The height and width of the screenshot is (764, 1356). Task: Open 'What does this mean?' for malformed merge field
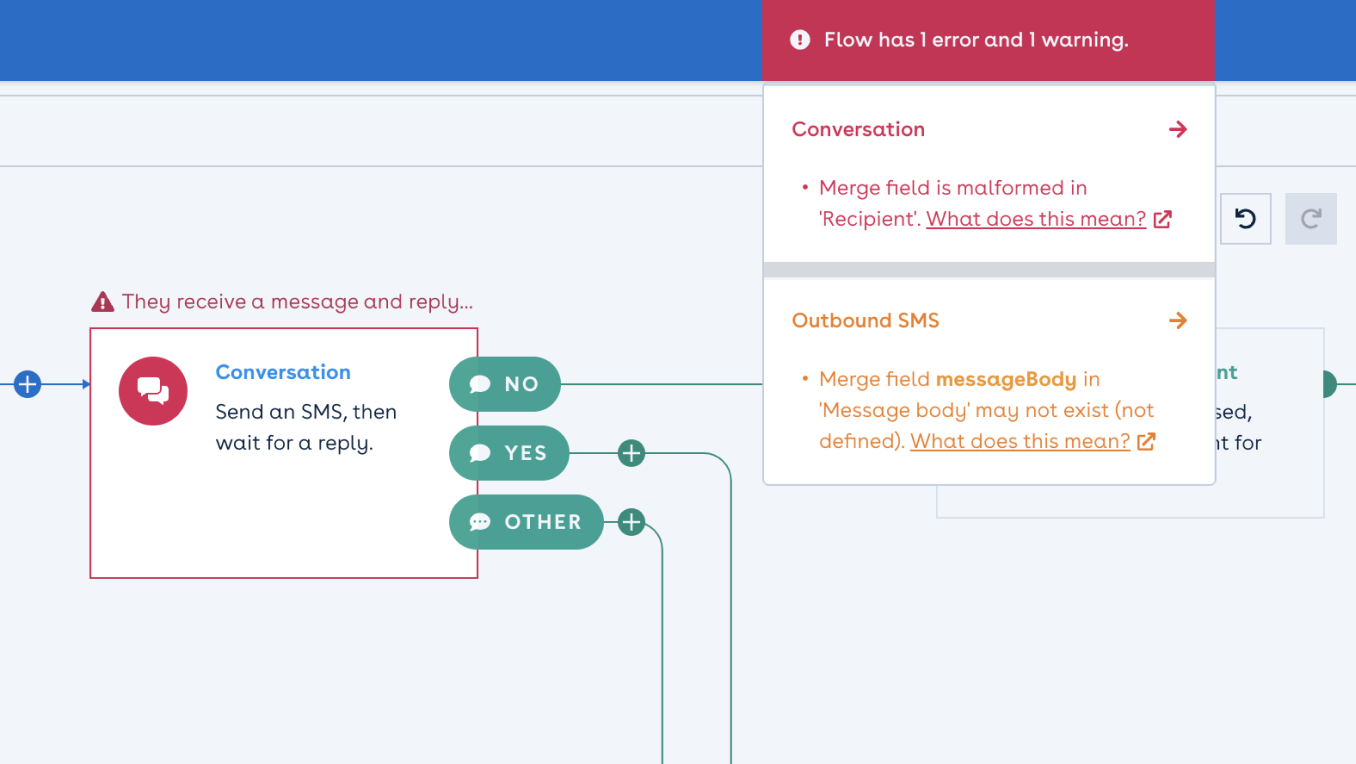pyautogui.click(x=1035, y=220)
